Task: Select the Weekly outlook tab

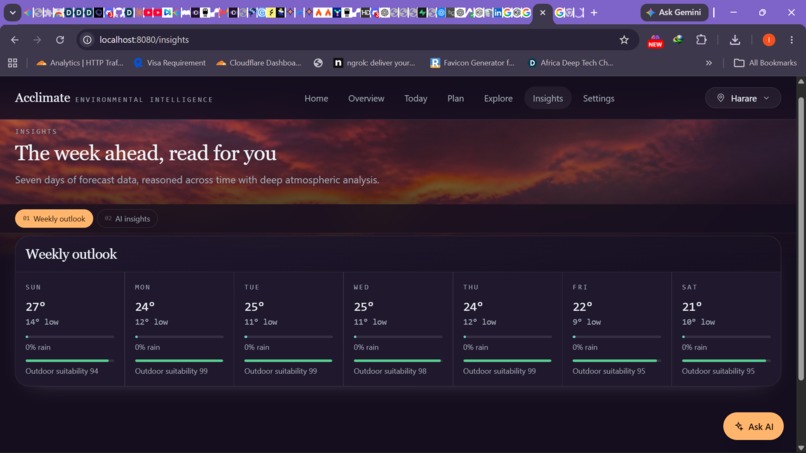Action: pyautogui.click(x=54, y=219)
